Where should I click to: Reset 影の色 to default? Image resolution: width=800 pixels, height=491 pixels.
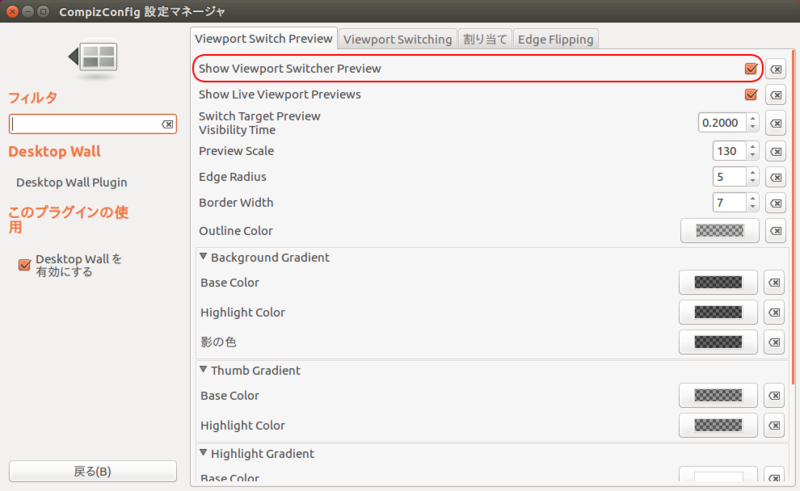[774, 342]
